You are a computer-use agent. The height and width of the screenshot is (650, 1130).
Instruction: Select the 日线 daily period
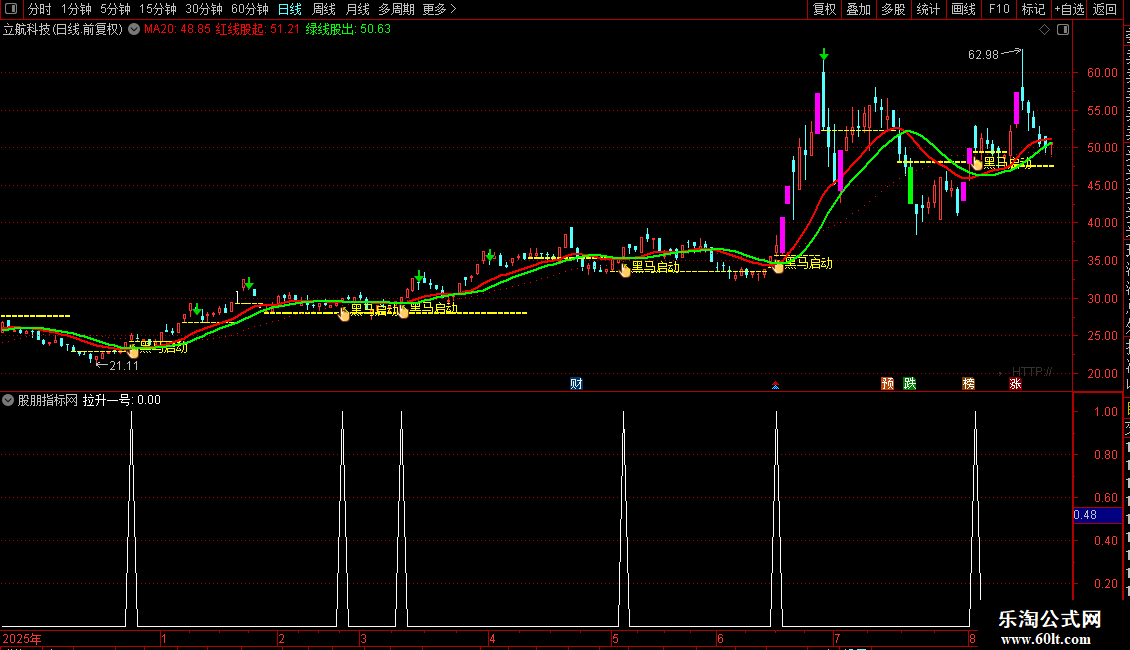[290, 9]
